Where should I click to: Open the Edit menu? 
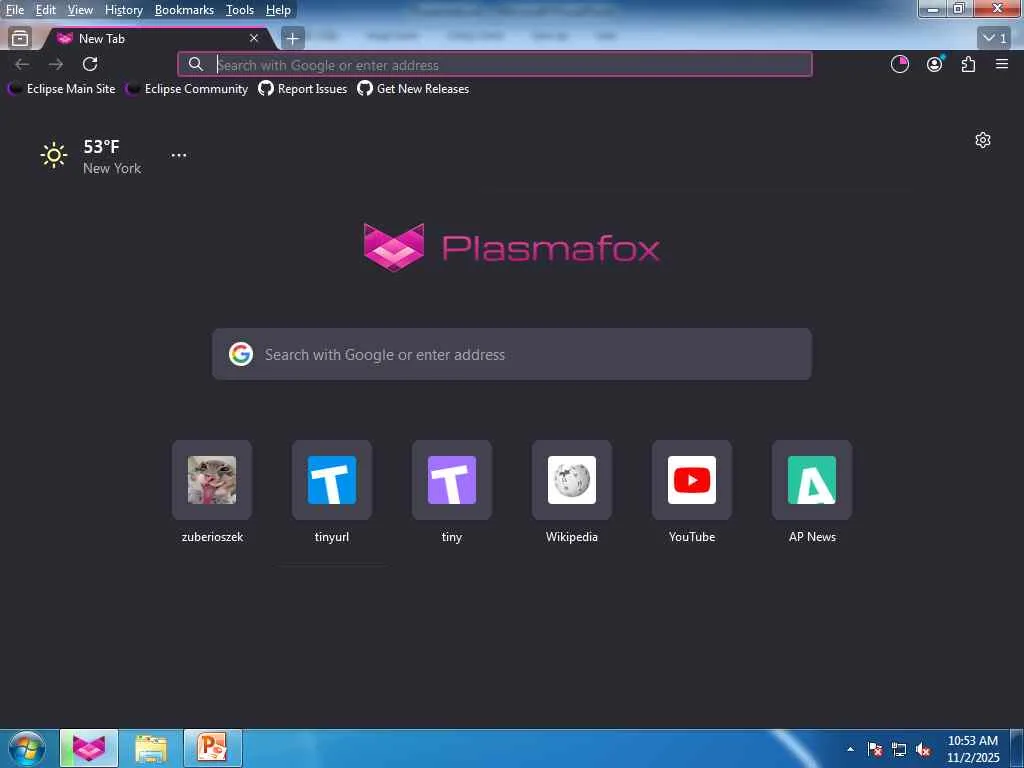click(x=45, y=10)
